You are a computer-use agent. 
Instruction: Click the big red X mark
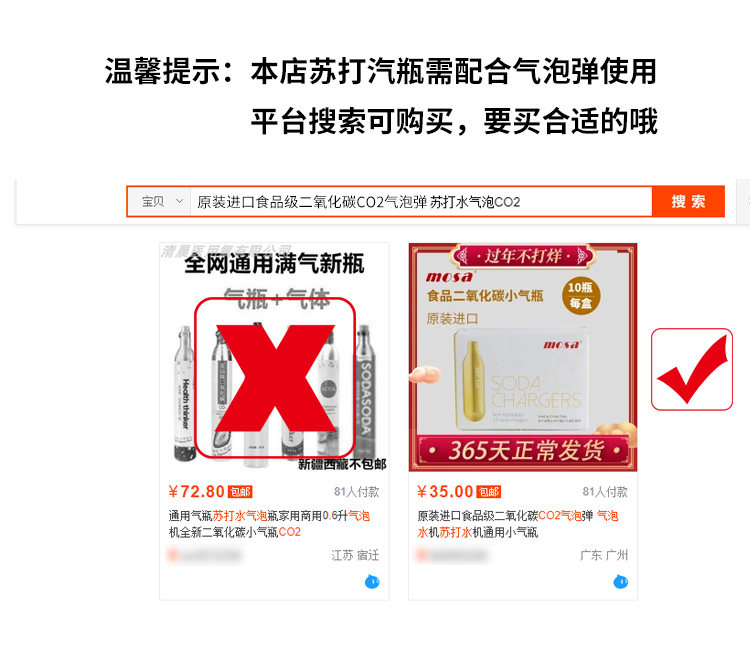275,378
